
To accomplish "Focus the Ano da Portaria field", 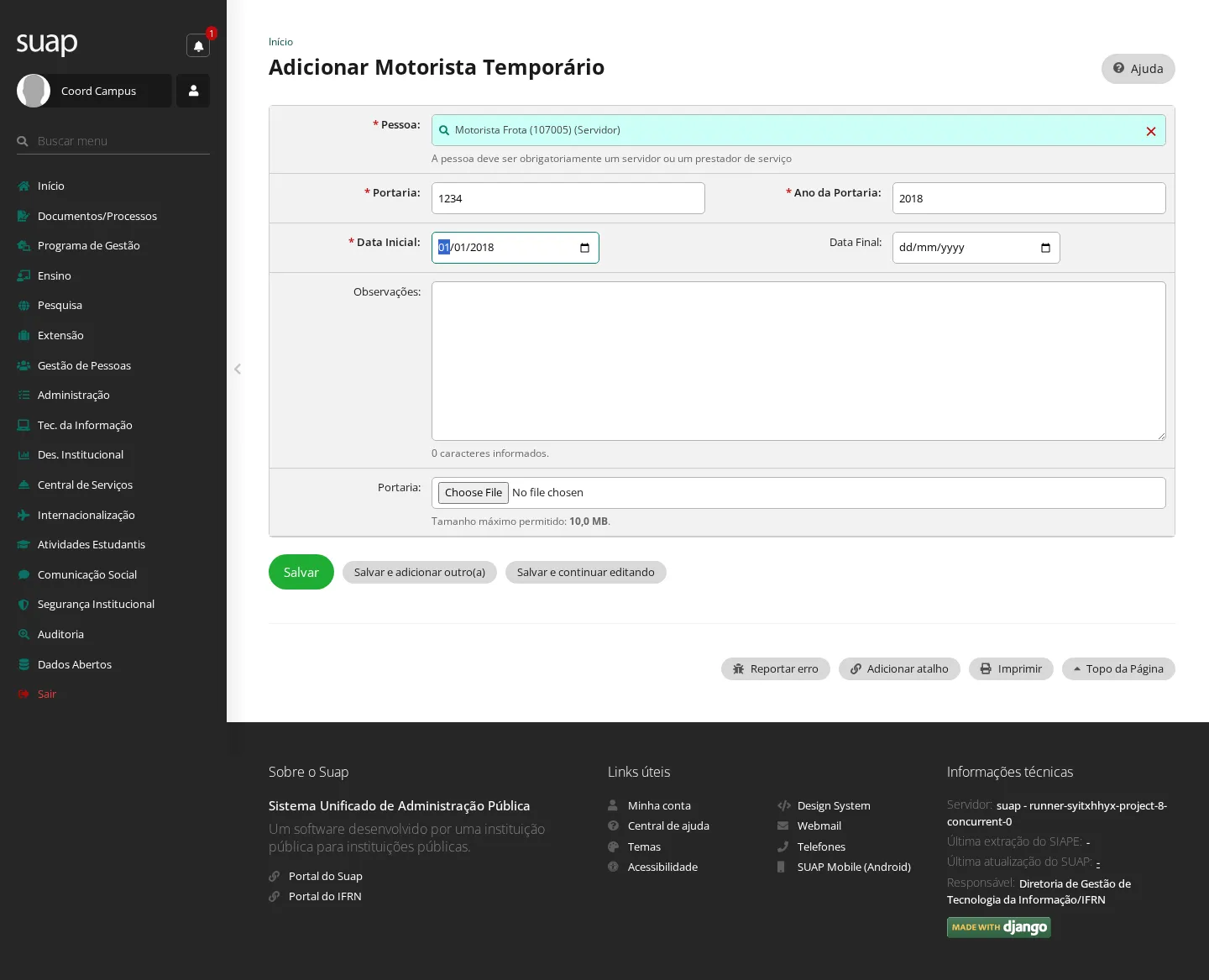I will coord(1029,198).
